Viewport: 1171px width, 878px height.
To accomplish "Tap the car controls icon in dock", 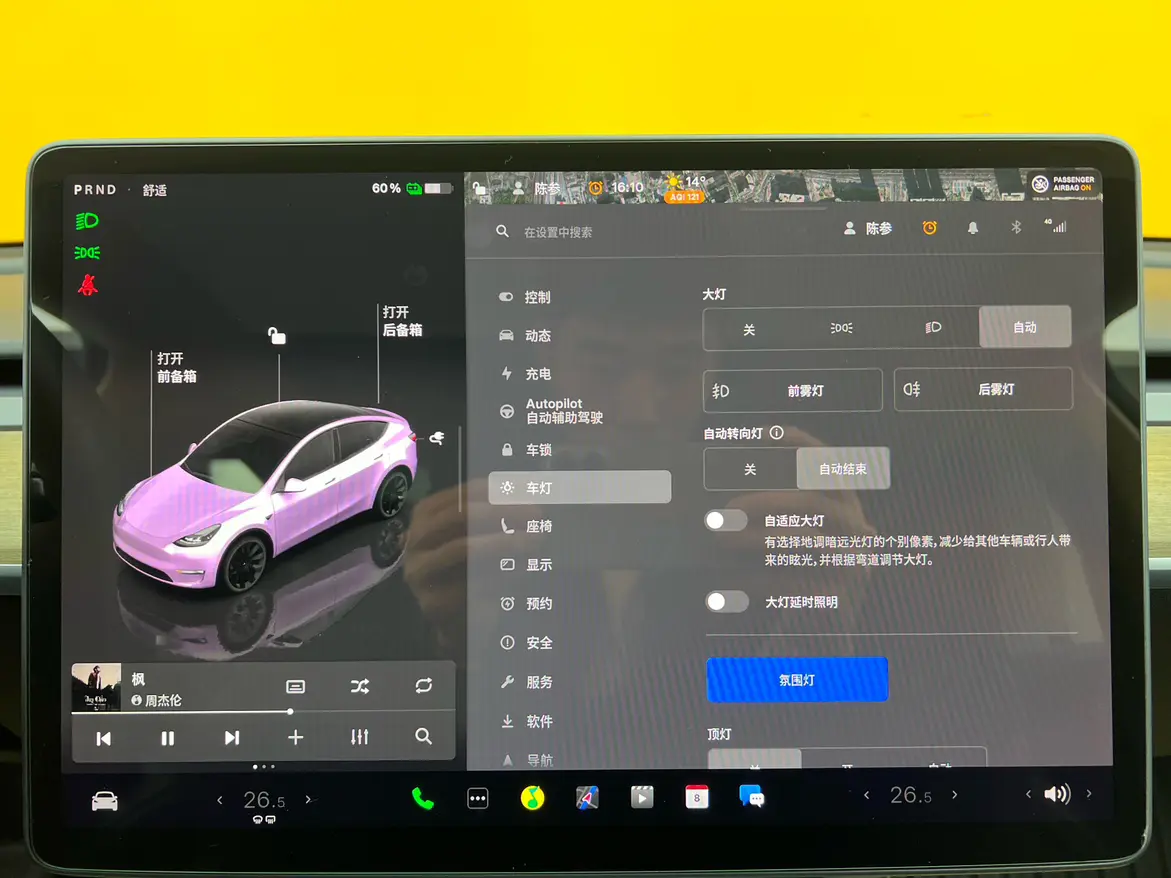I will click(105, 800).
